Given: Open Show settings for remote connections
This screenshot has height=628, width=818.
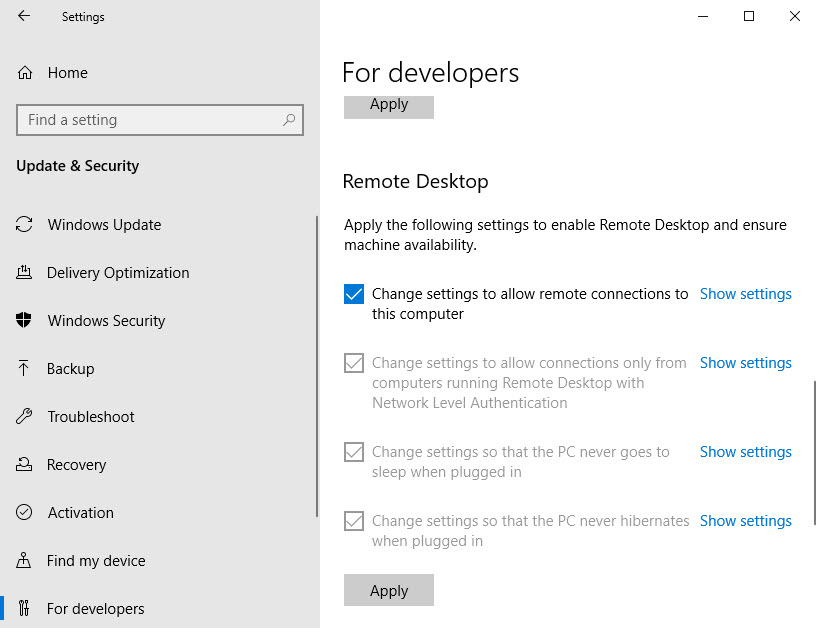Looking at the screenshot, I should click(745, 293).
